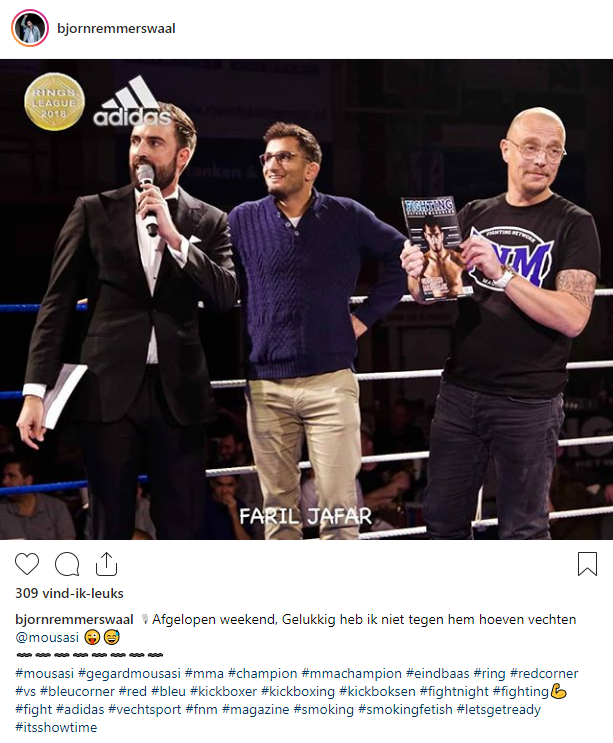Click bjornremmerswaal username in the caption
Screen dimensions: 613x743
click(x=74, y=619)
